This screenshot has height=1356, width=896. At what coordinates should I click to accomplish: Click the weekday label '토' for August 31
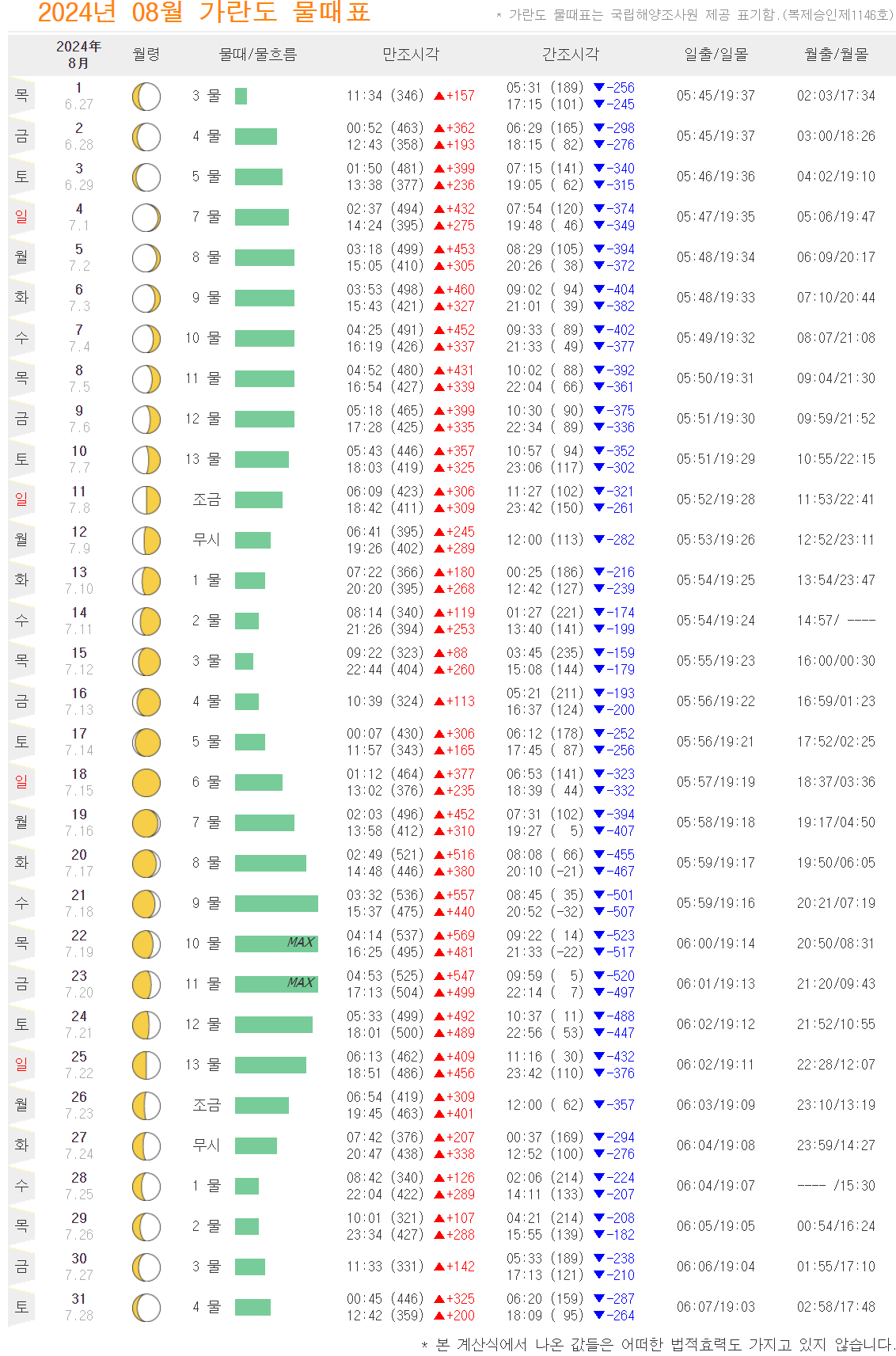tap(21, 1307)
